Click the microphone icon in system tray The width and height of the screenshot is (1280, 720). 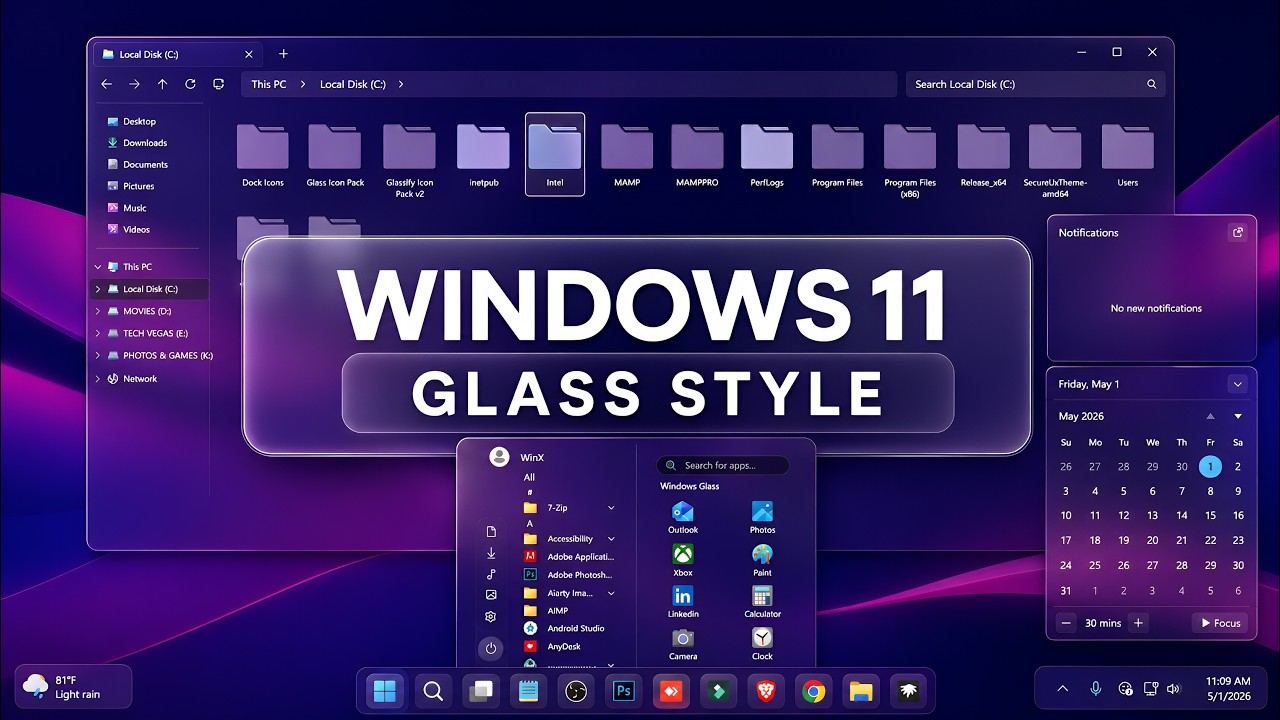click(1095, 688)
